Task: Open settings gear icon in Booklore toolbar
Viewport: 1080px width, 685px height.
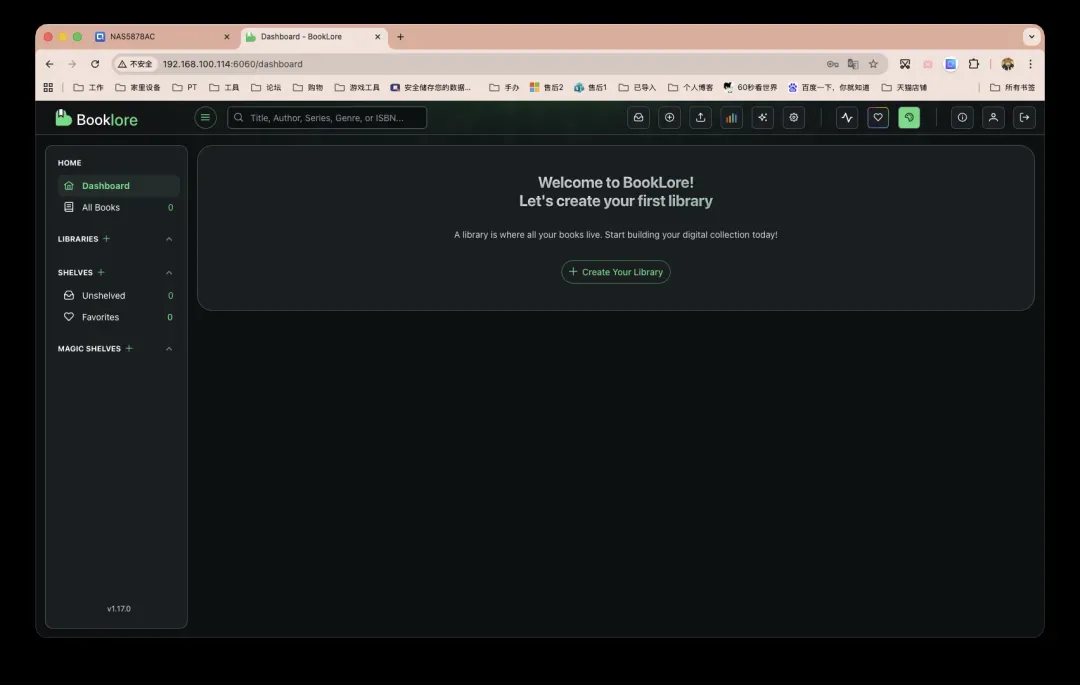Action: pos(793,118)
